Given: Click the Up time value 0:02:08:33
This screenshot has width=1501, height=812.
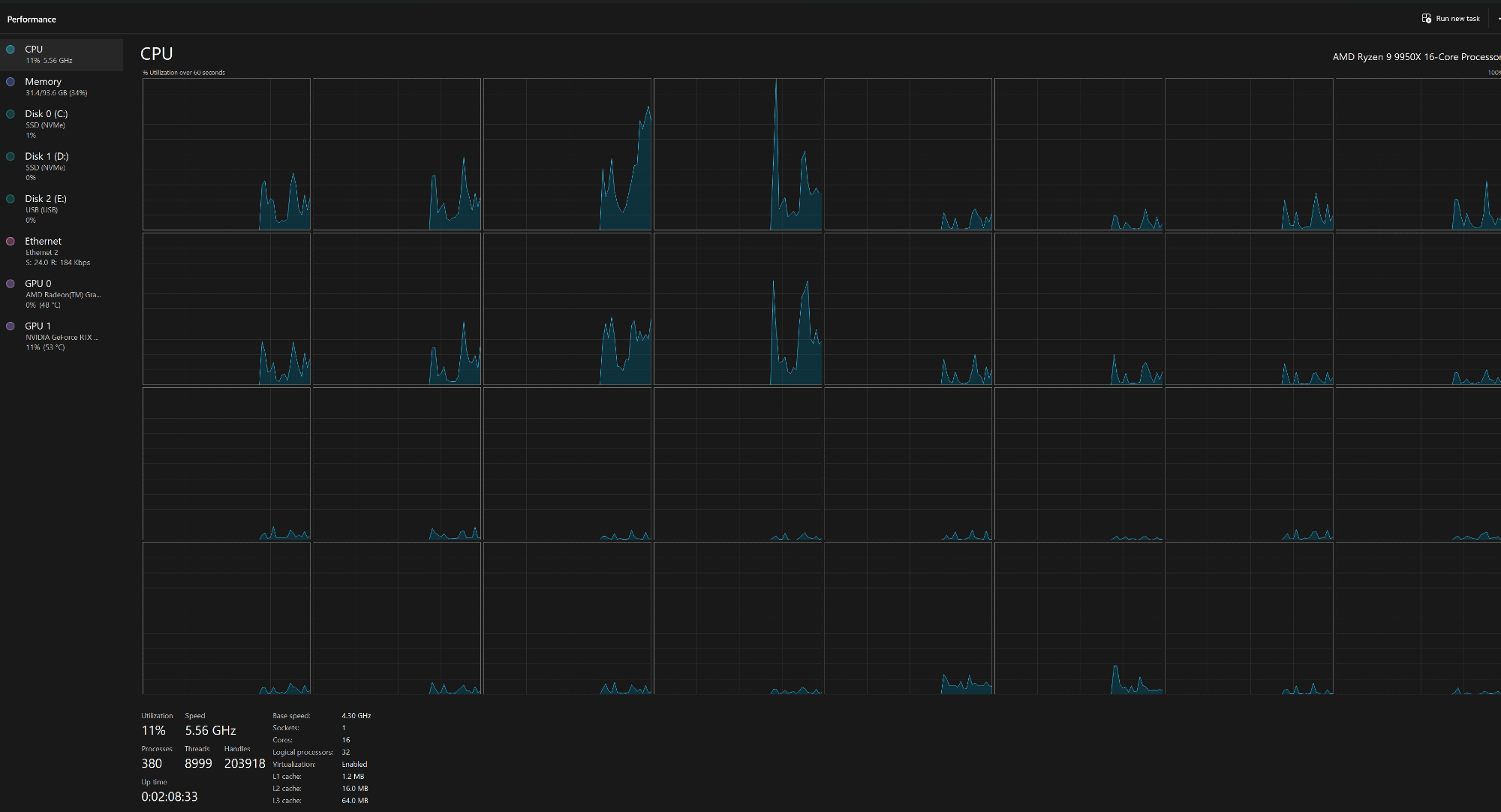Looking at the screenshot, I should point(170,797).
